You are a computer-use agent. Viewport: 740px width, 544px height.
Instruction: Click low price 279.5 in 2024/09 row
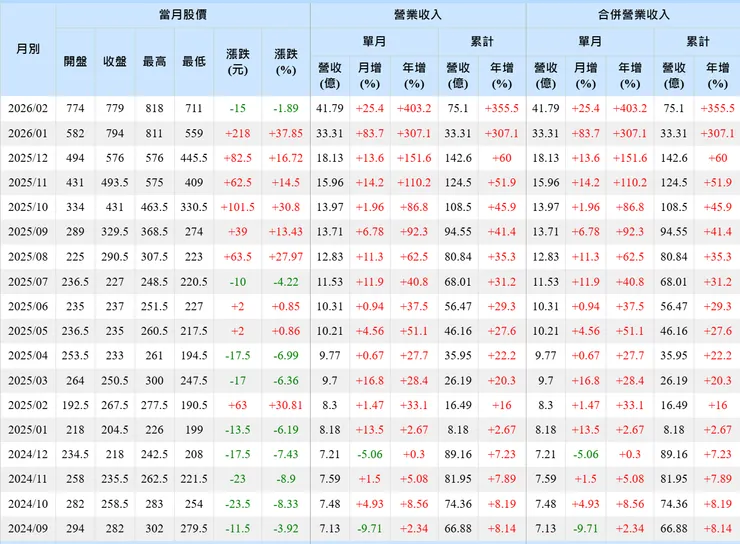(194, 529)
